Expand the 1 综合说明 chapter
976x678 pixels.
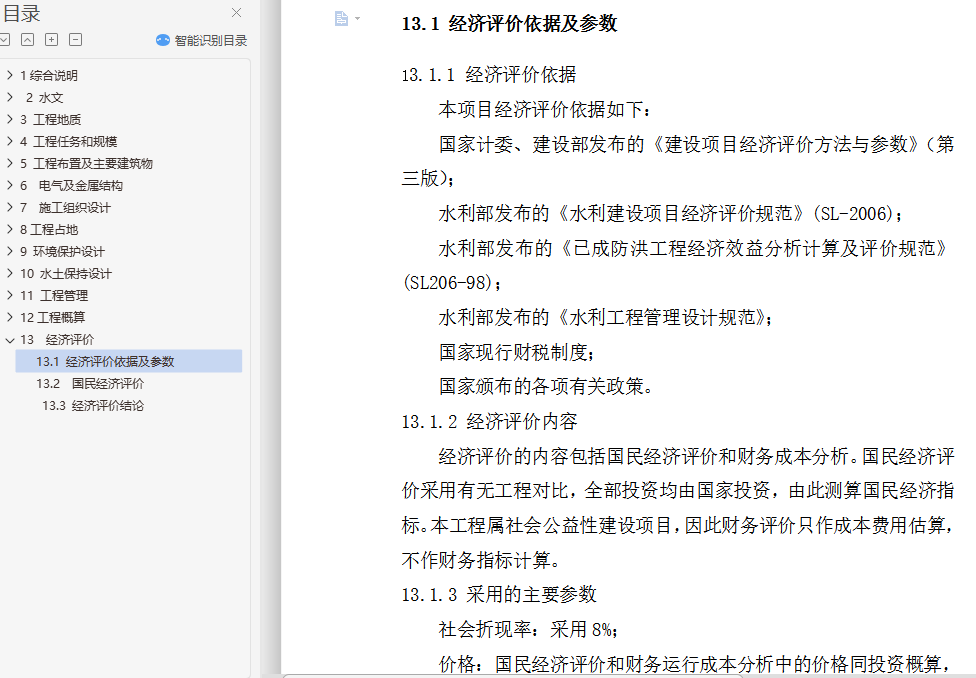pyautogui.click(x=9, y=75)
